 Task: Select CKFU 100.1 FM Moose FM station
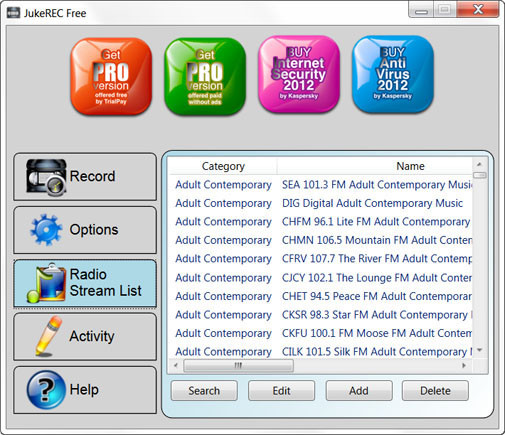pos(377,333)
